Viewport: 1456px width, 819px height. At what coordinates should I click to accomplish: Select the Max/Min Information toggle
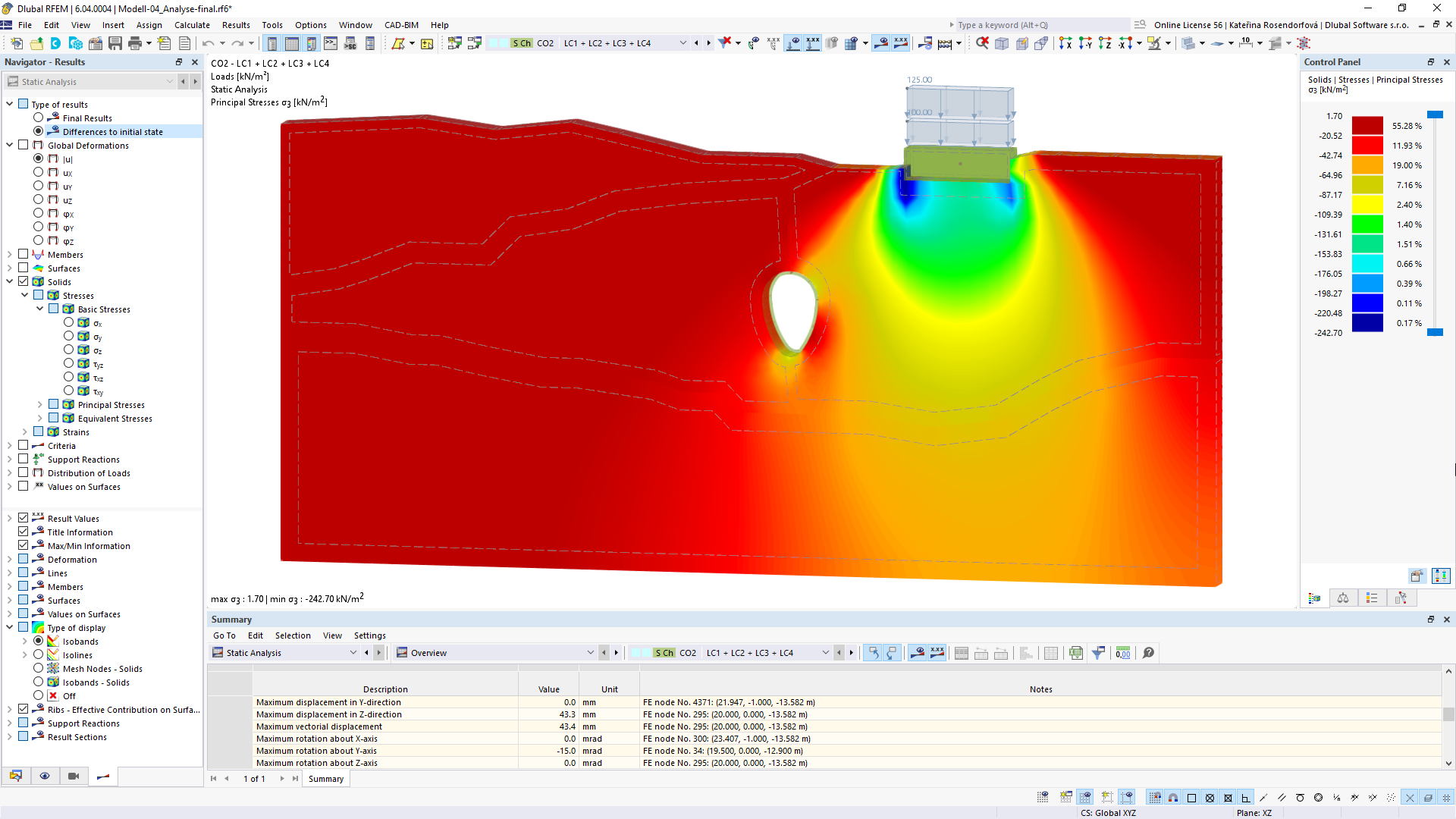(x=24, y=545)
